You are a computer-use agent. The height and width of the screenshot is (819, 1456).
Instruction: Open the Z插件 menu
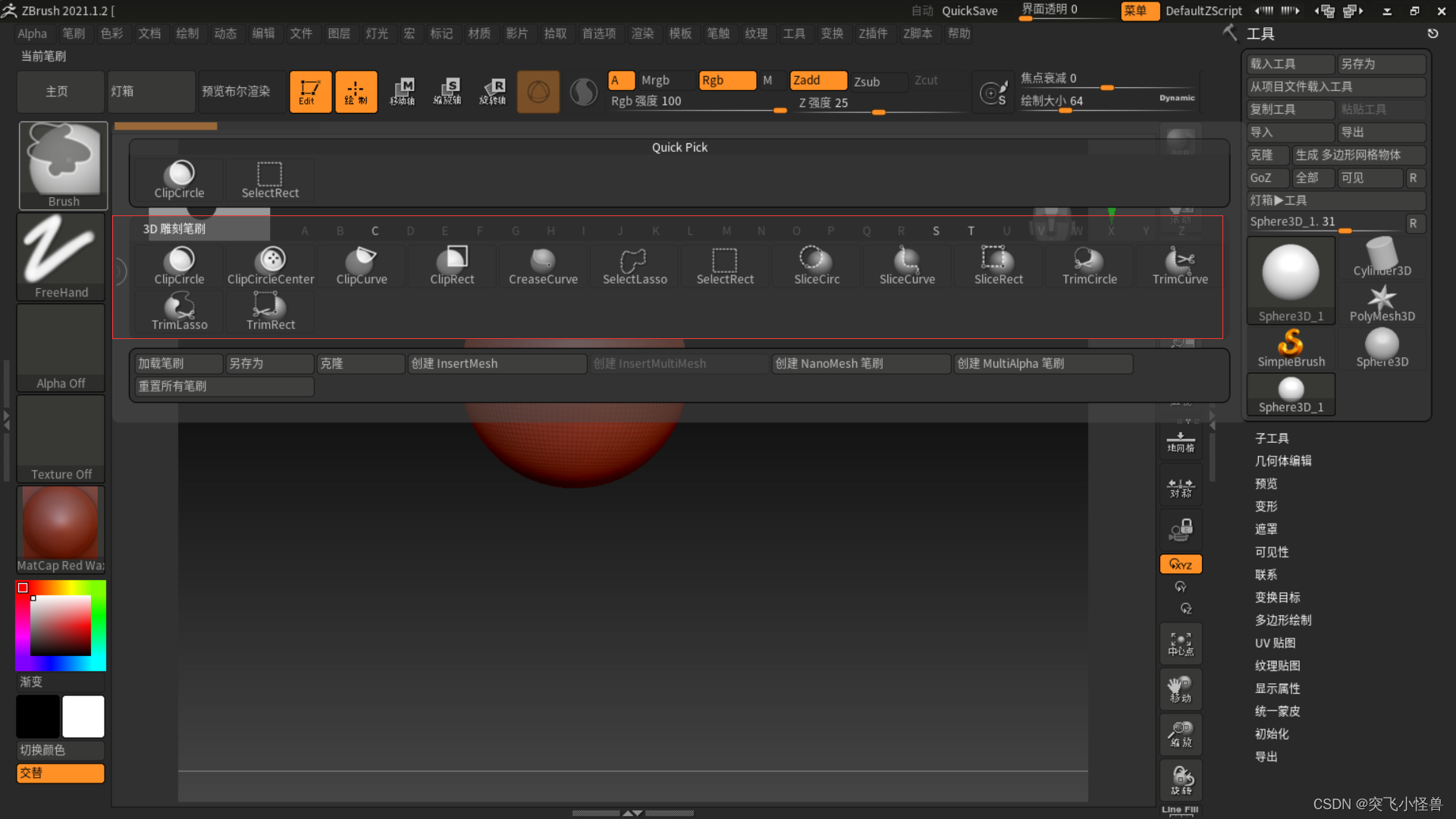[873, 33]
